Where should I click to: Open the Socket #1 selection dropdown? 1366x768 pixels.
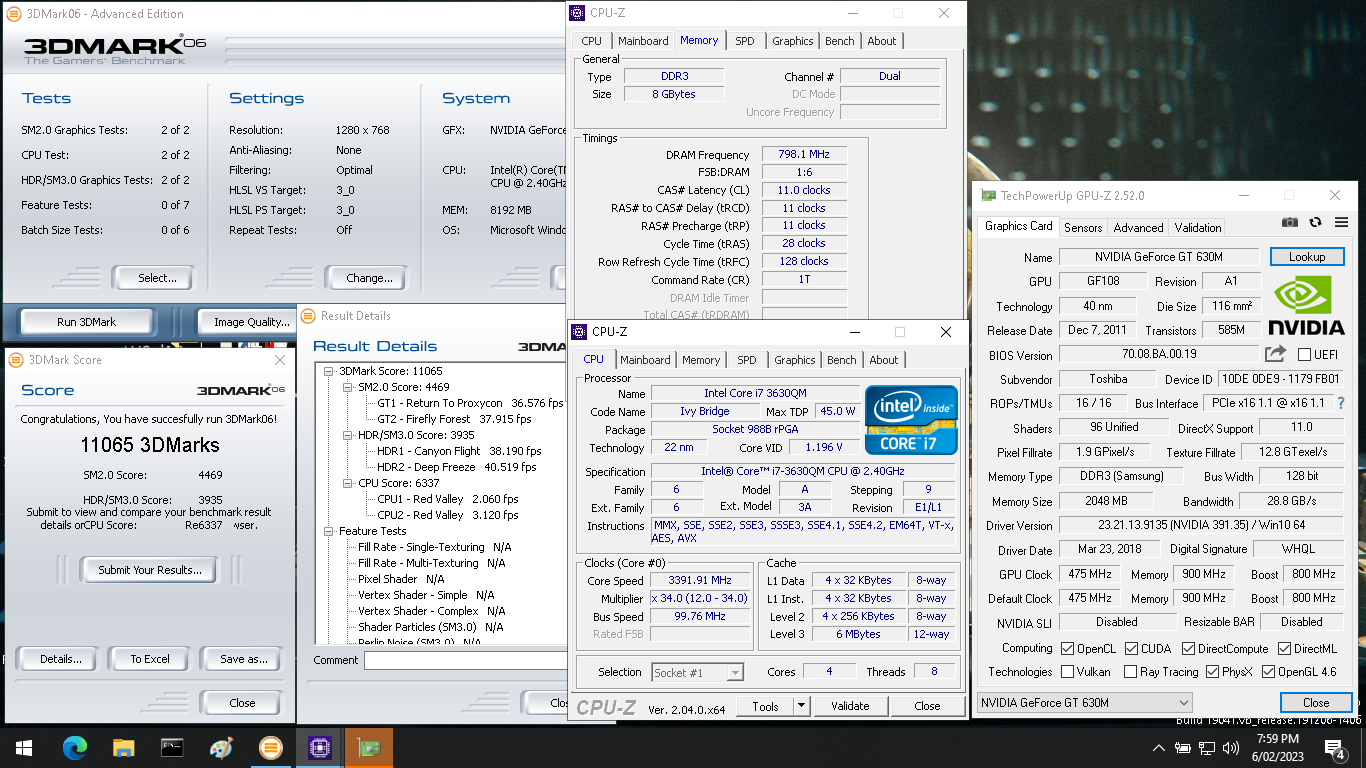pyautogui.click(x=697, y=673)
